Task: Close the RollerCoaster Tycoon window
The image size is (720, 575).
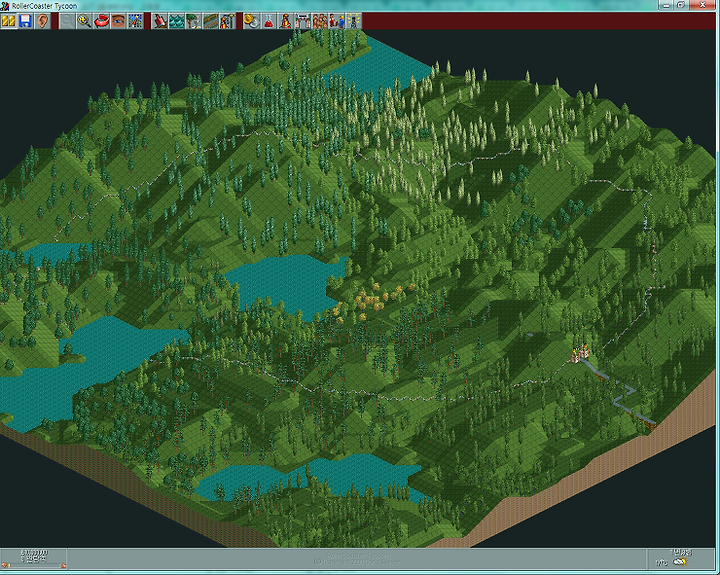Action: pos(703,5)
